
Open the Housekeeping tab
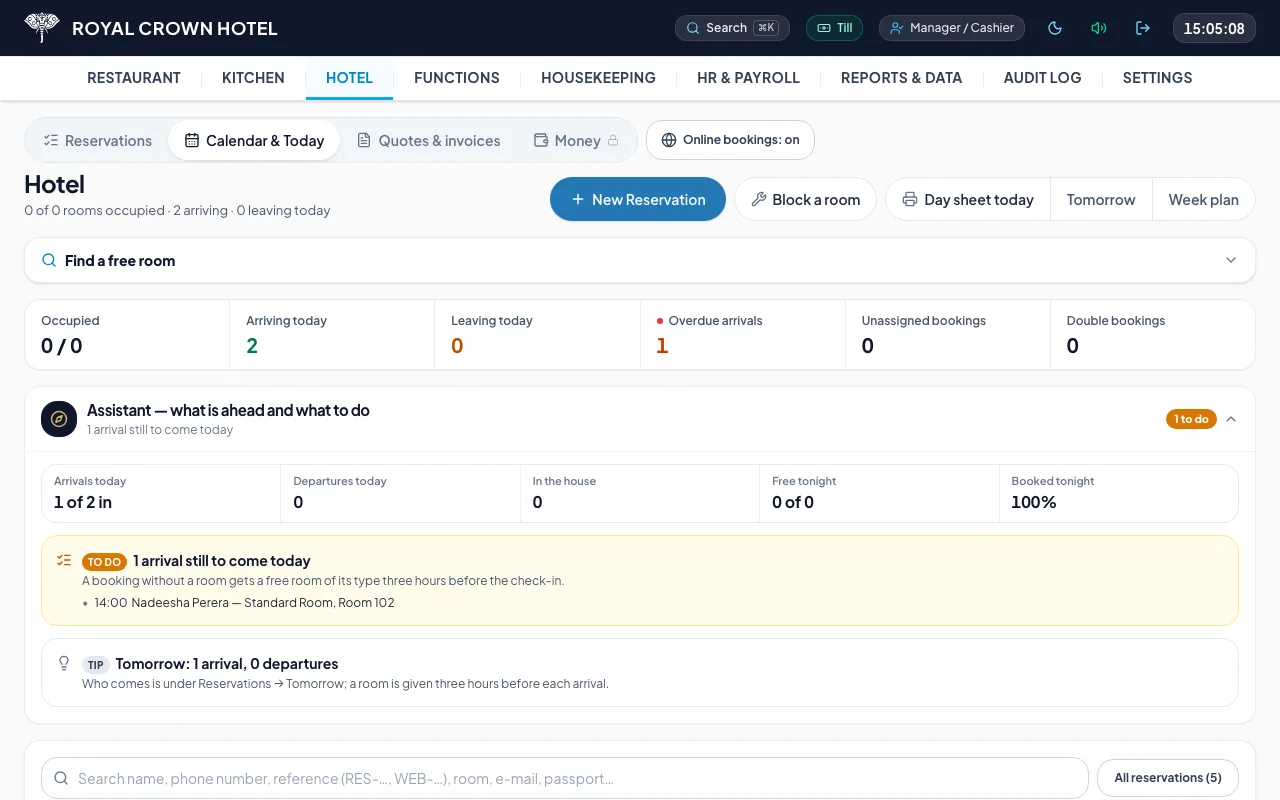tap(598, 78)
